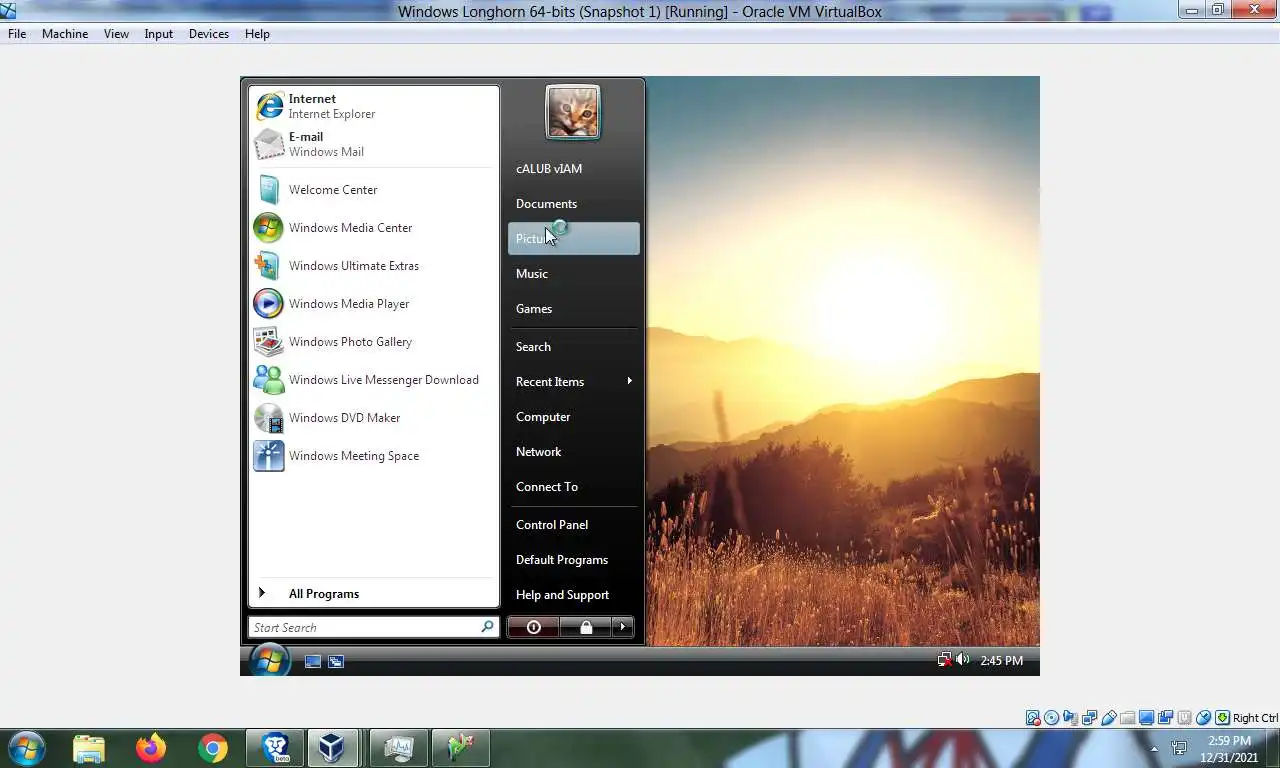Click VirtualBox display indicator icon
Screen dimensions: 1280x768
click(x=1147, y=718)
